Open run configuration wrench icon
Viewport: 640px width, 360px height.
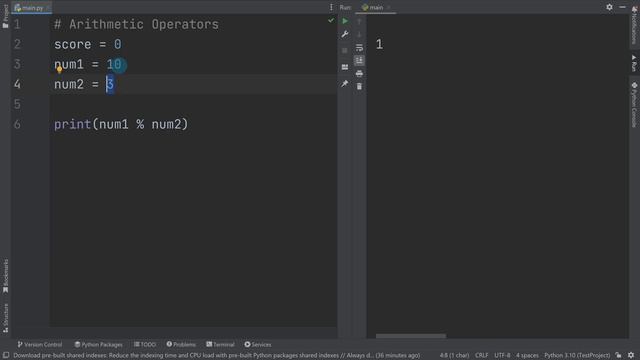pyautogui.click(x=345, y=34)
